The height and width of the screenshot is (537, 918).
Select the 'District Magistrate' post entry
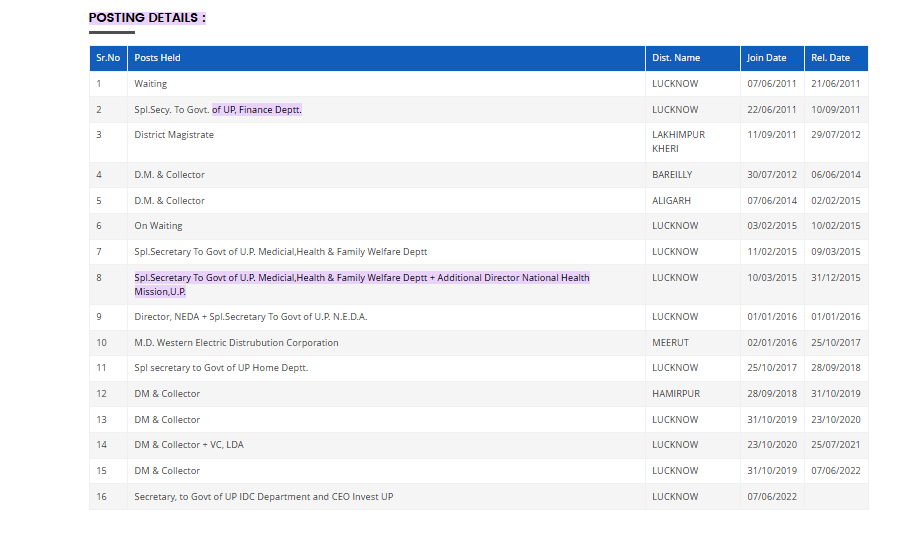point(174,135)
